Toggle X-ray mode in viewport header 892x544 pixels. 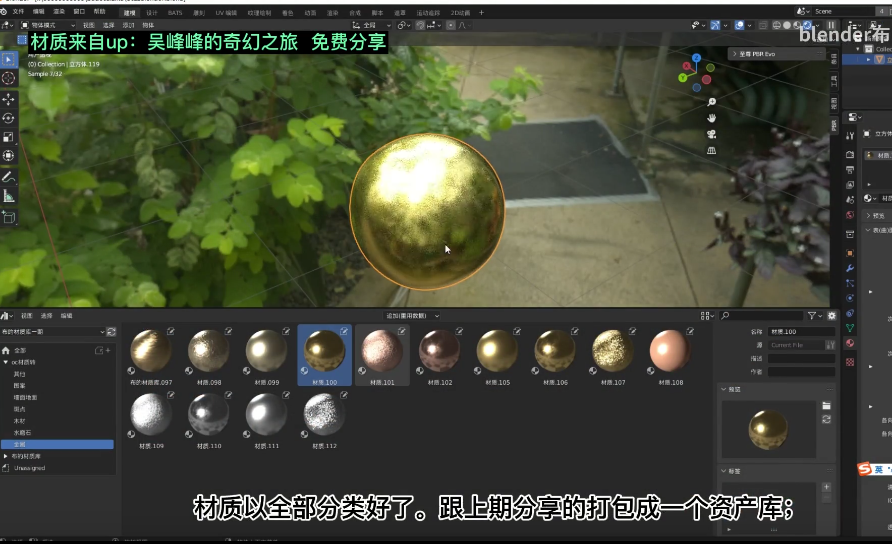pyautogui.click(x=763, y=25)
